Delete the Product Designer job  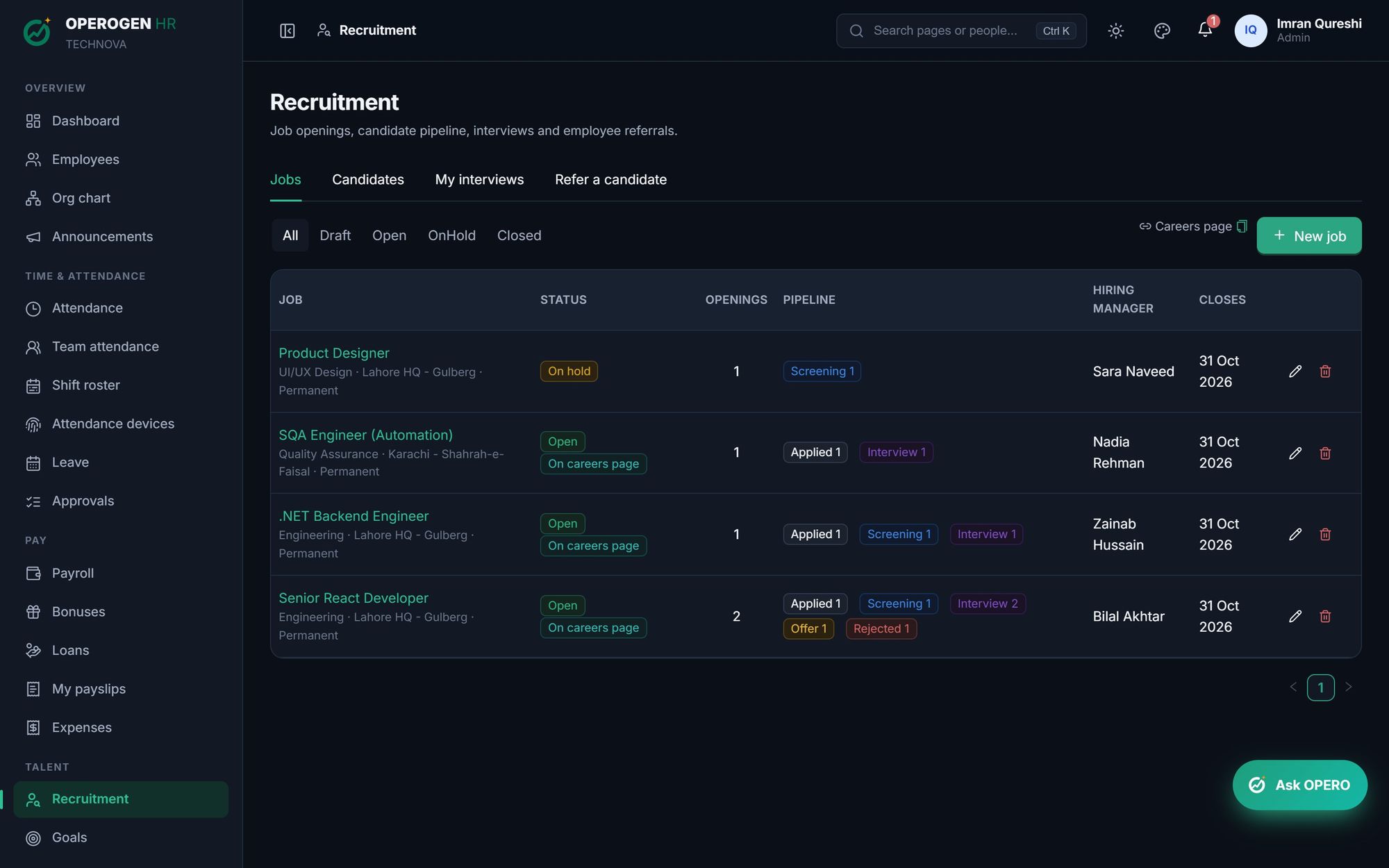pos(1325,372)
